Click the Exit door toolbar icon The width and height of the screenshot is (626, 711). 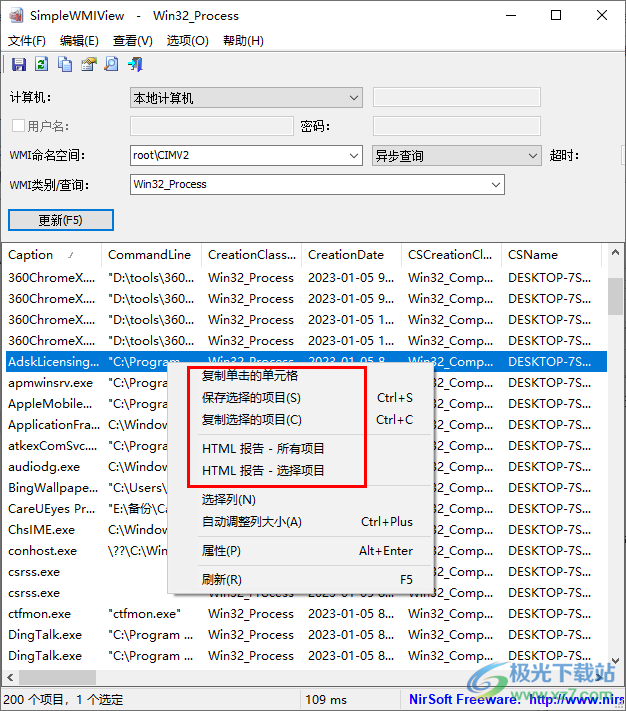135,64
